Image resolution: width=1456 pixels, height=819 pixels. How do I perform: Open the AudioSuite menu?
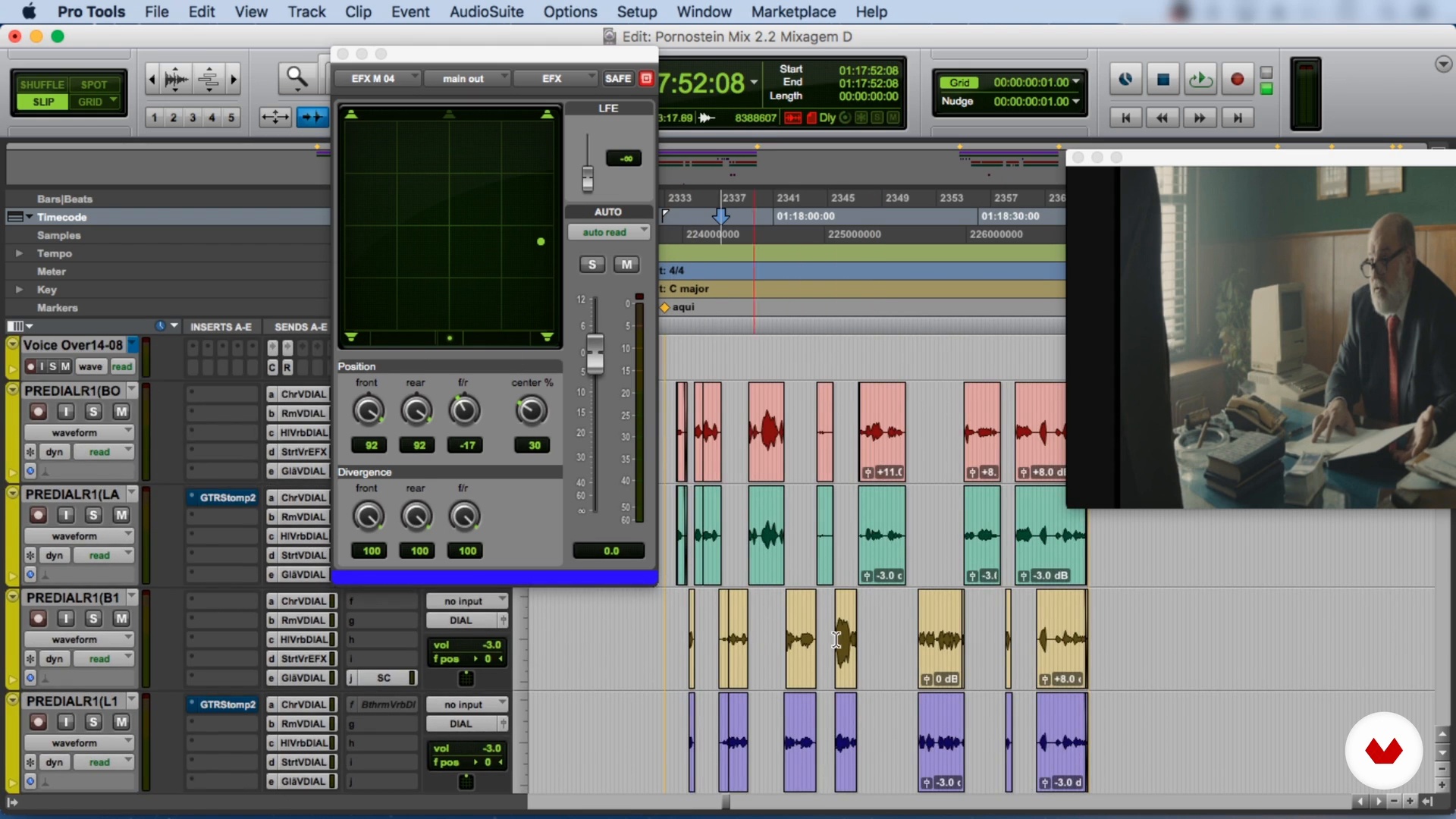[486, 11]
